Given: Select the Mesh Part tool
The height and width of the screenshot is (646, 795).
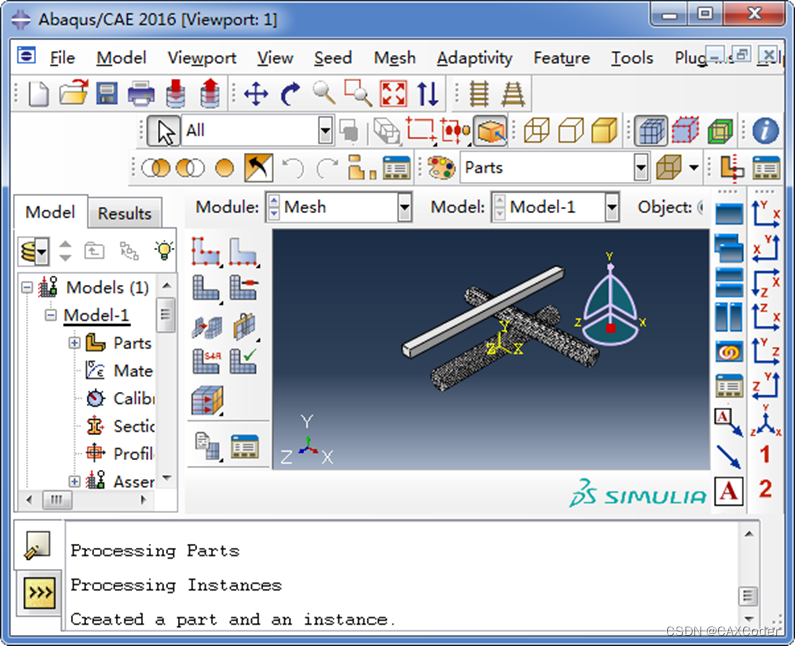Looking at the screenshot, I should click(205, 288).
